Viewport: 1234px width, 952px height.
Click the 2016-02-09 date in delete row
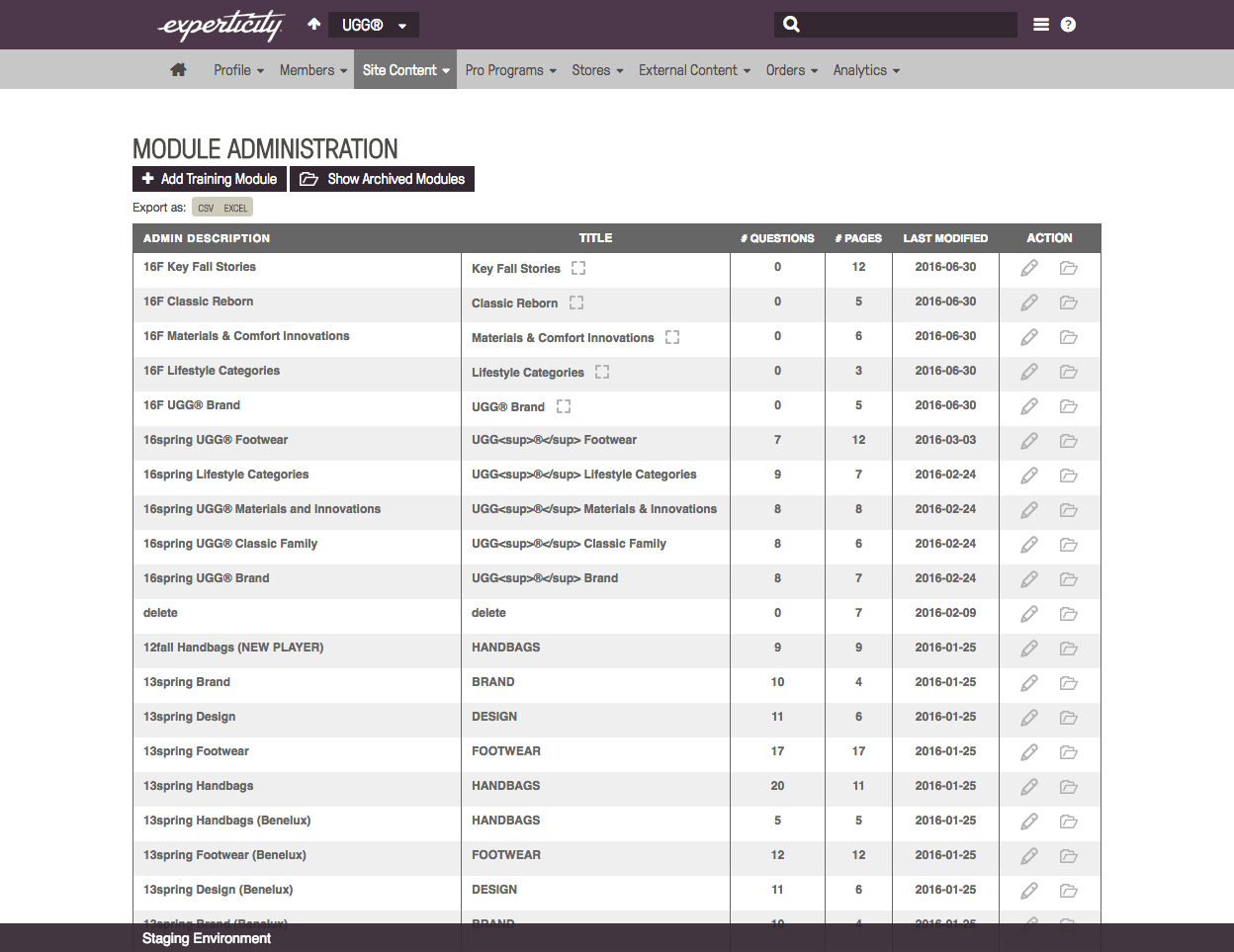click(945, 613)
